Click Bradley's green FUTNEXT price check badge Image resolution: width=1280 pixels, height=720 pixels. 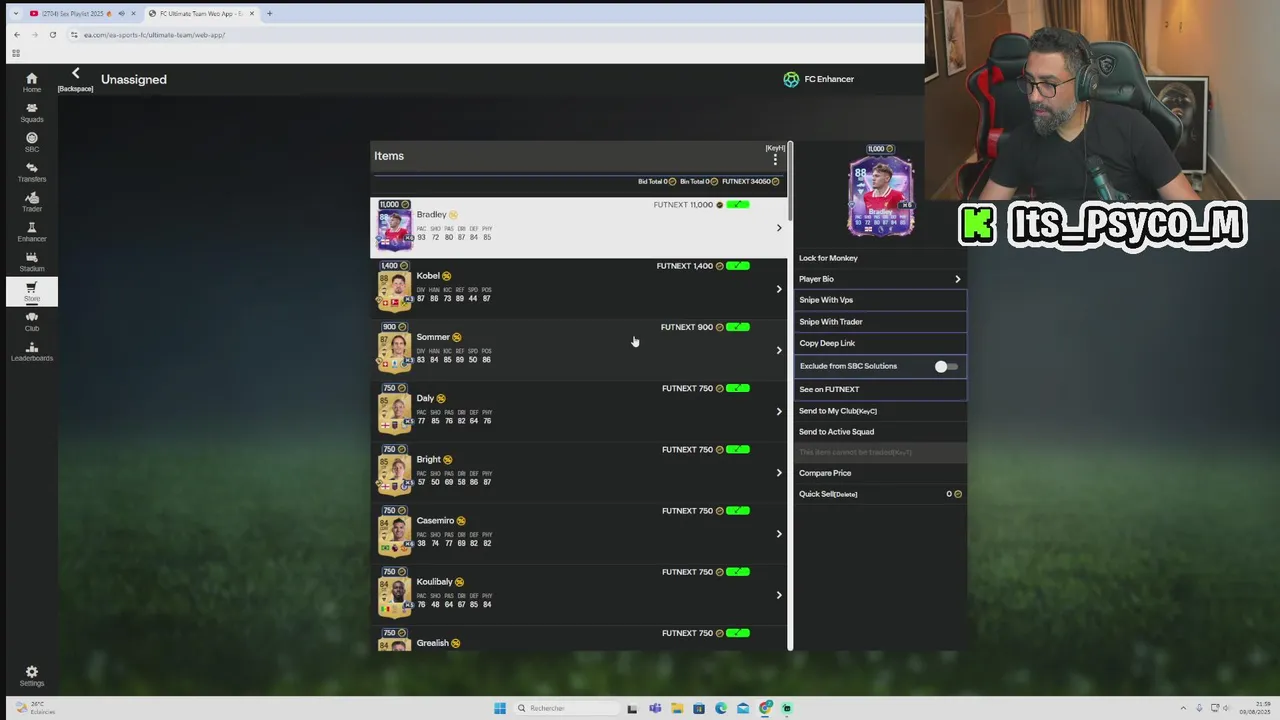coord(737,205)
